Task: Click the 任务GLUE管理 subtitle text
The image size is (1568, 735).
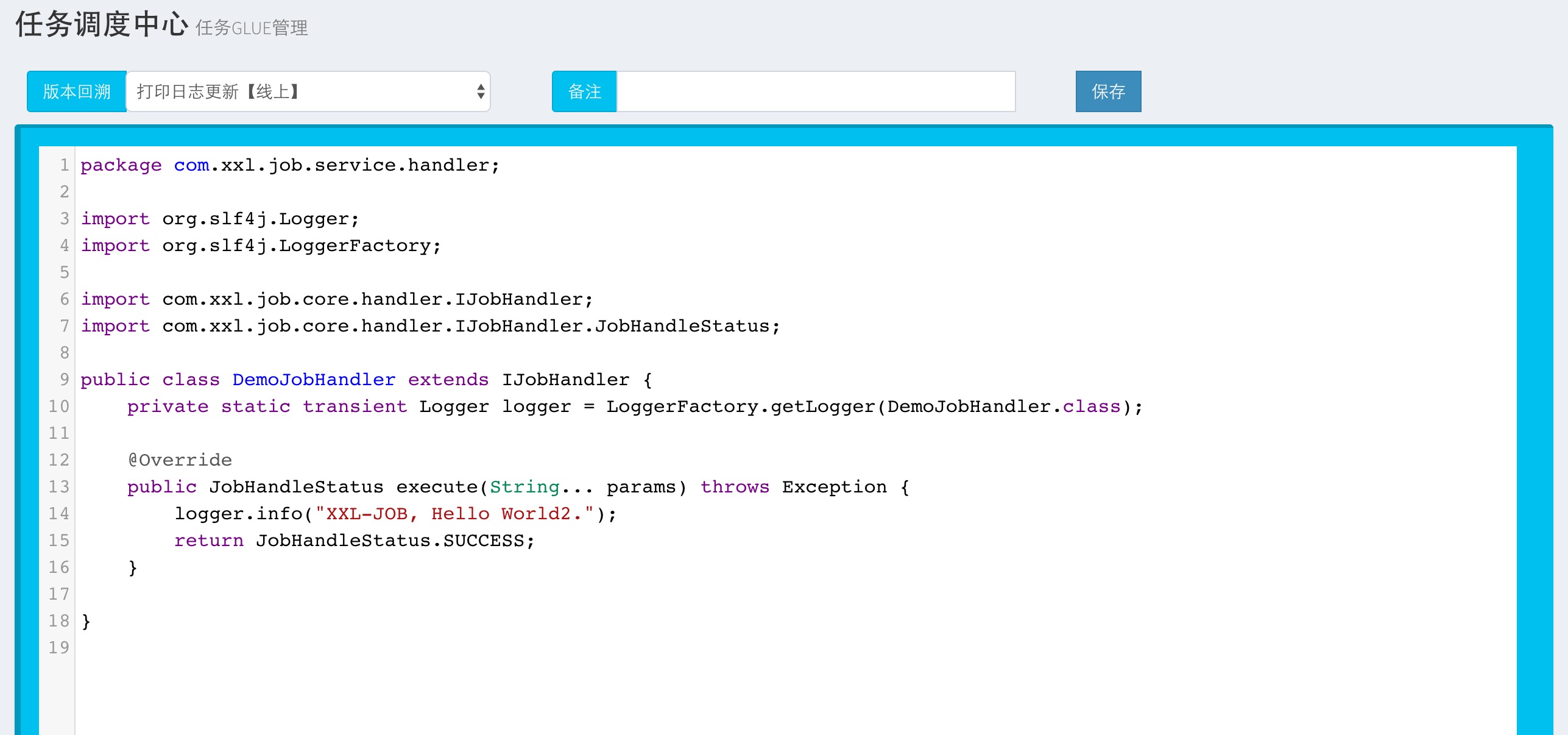Action: click(251, 28)
